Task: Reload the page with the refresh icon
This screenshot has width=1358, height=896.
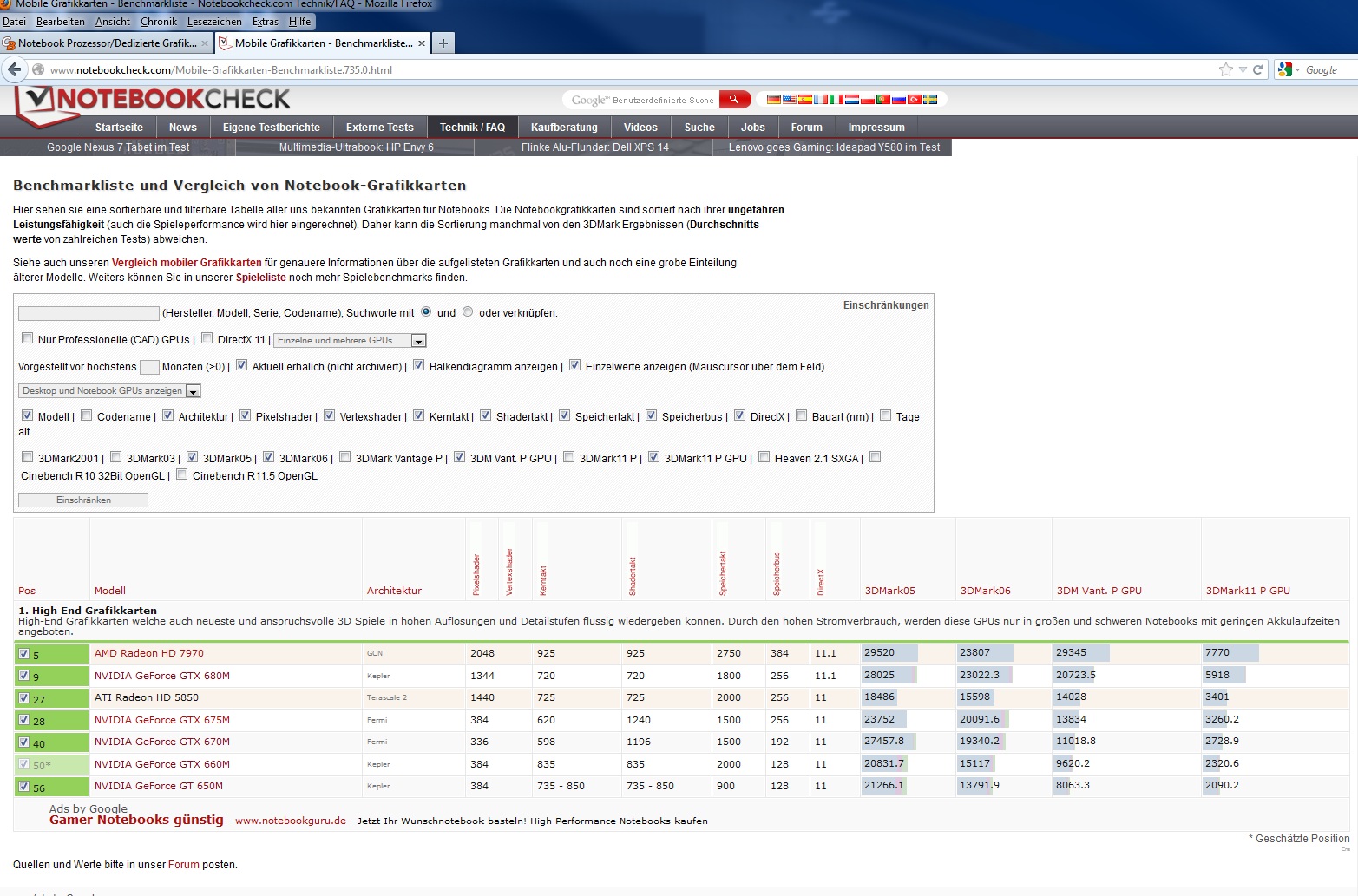Action: coord(1257,69)
